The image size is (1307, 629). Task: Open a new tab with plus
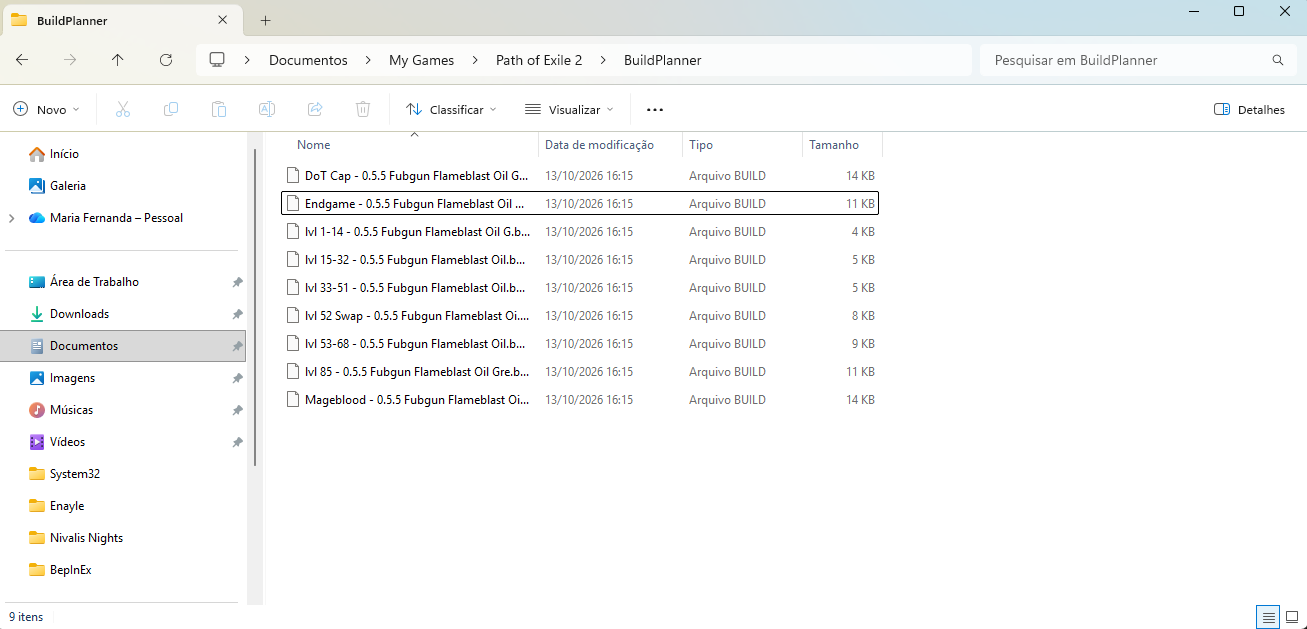tap(265, 20)
